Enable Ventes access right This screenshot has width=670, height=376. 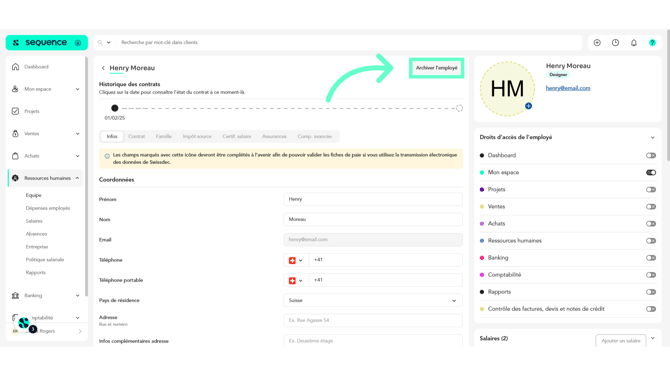click(651, 207)
